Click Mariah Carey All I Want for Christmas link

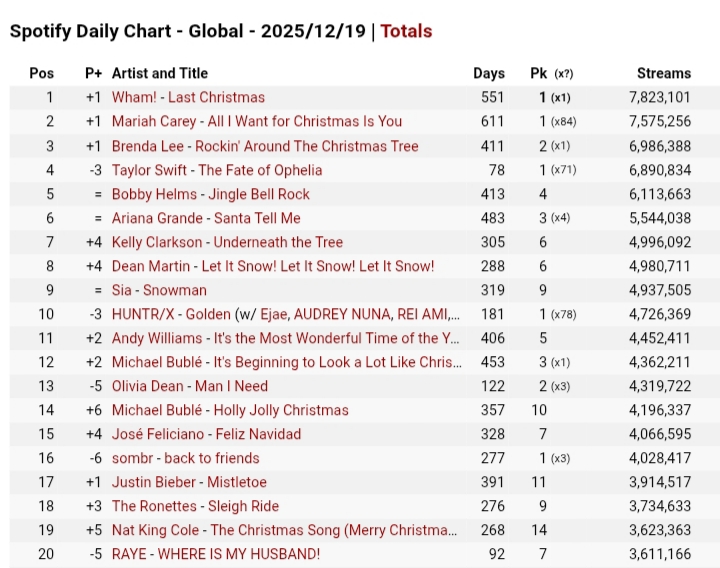(256, 121)
